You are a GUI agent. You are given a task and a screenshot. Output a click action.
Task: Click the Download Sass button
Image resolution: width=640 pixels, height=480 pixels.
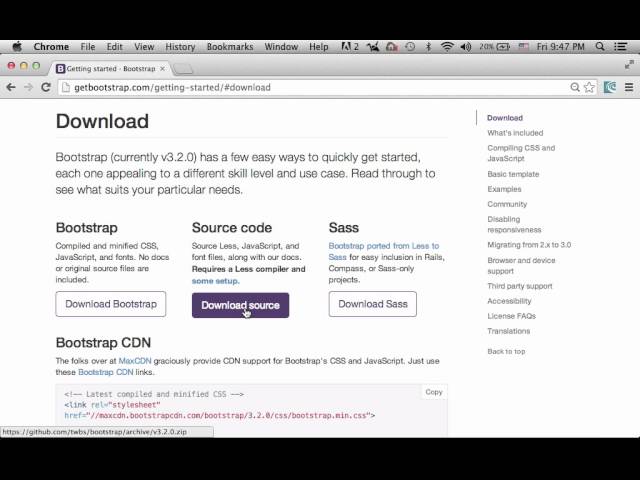(x=373, y=304)
